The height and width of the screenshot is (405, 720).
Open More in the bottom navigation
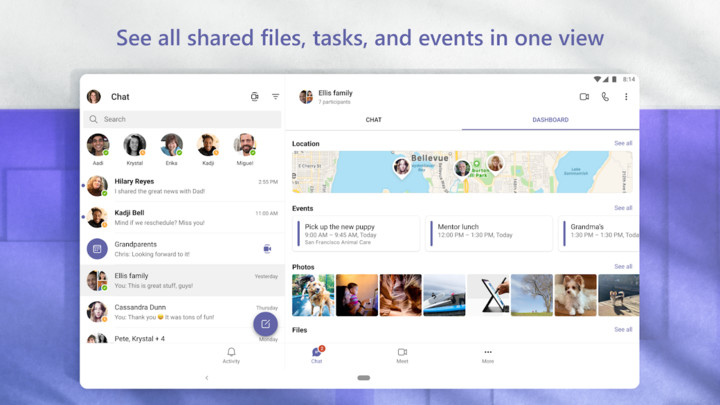488,355
